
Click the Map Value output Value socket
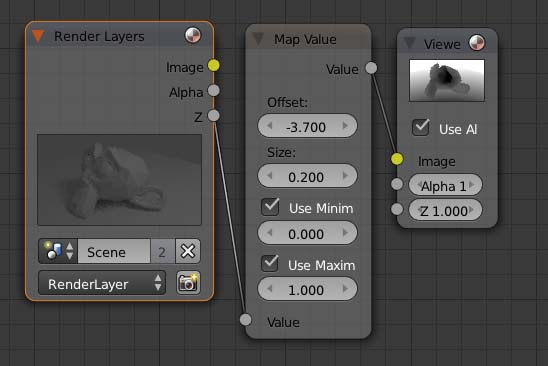371,68
